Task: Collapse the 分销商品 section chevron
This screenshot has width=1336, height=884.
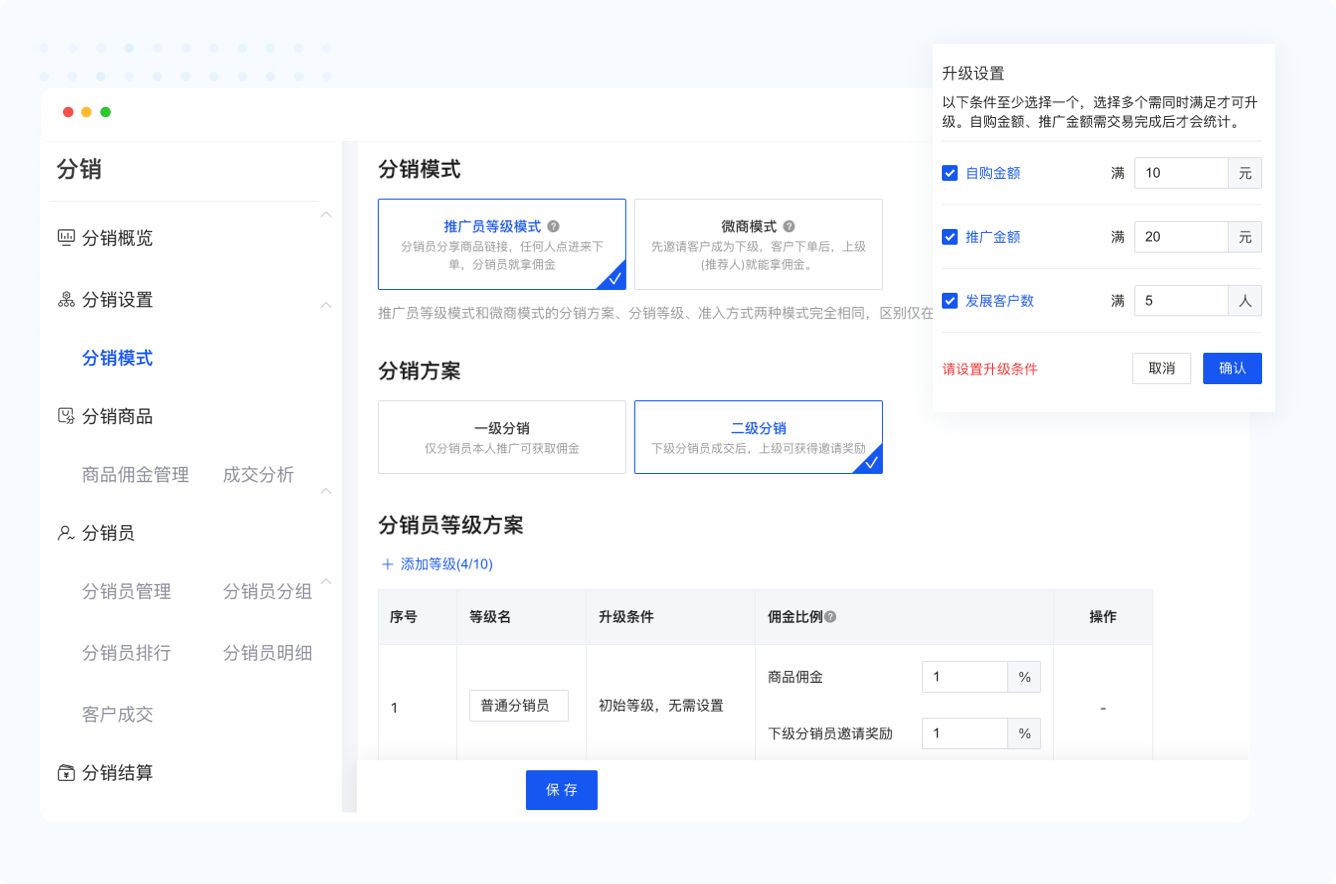Action: (x=326, y=491)
